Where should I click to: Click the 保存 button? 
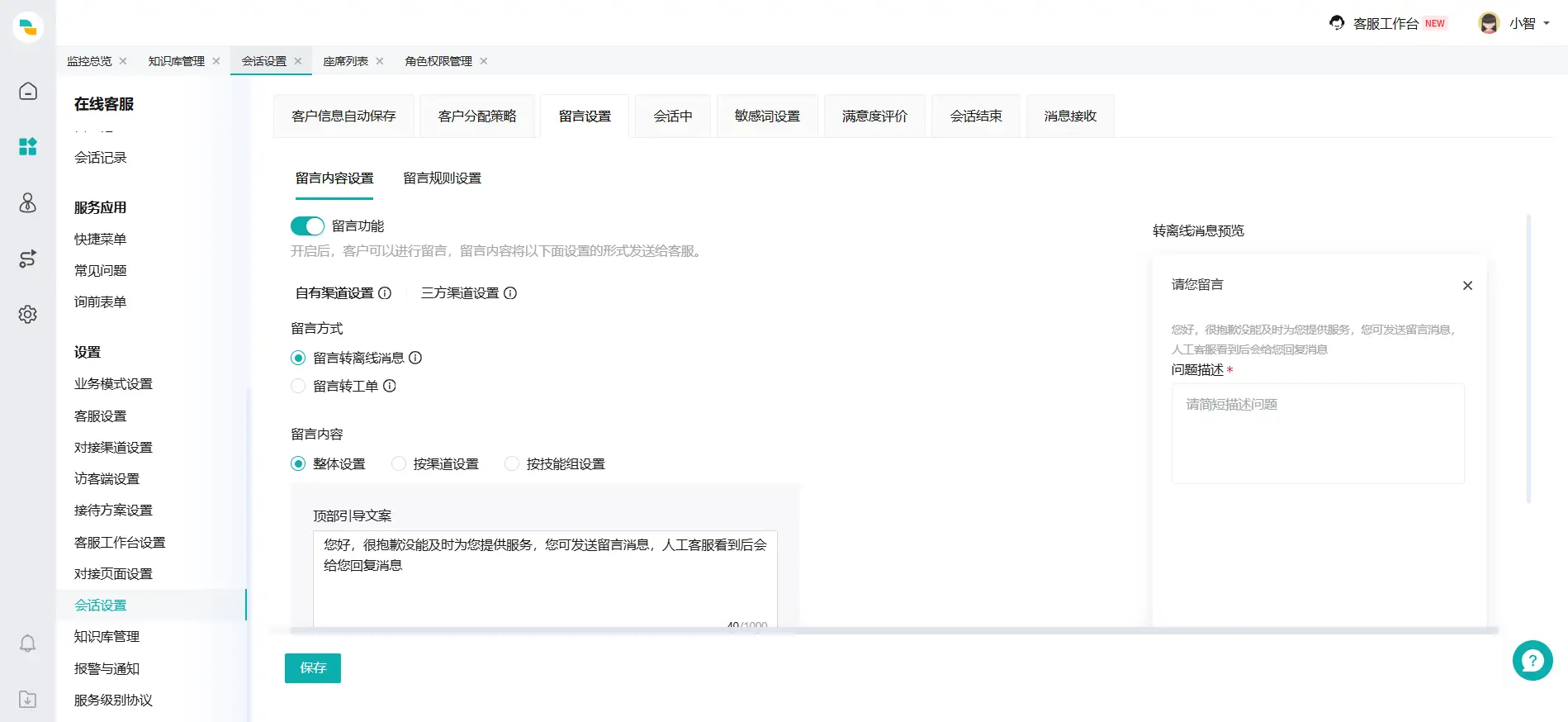pos(313,668)
